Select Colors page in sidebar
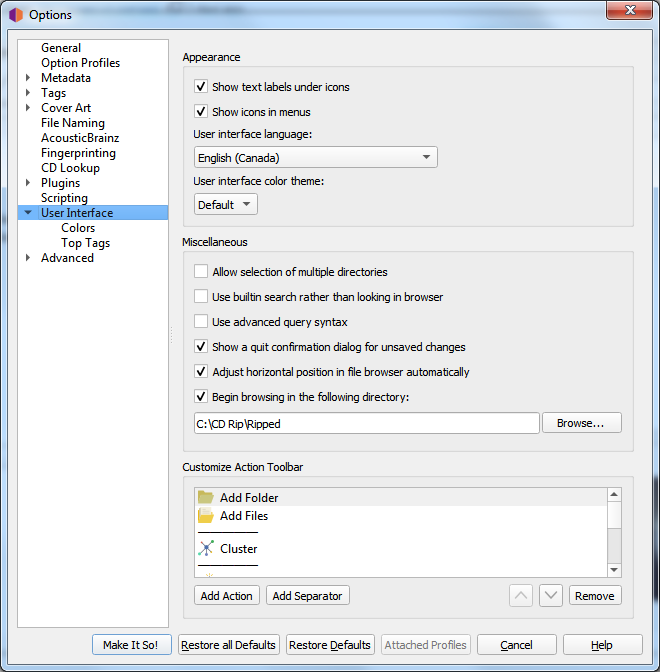 click(78, 228)
